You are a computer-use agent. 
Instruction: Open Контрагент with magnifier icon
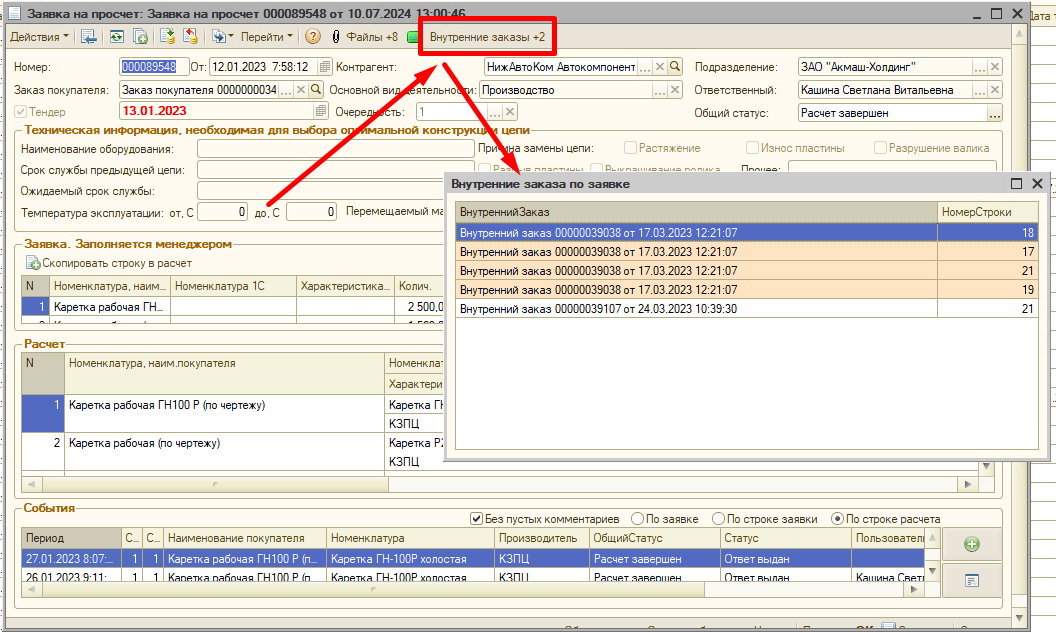coord(675,67)
